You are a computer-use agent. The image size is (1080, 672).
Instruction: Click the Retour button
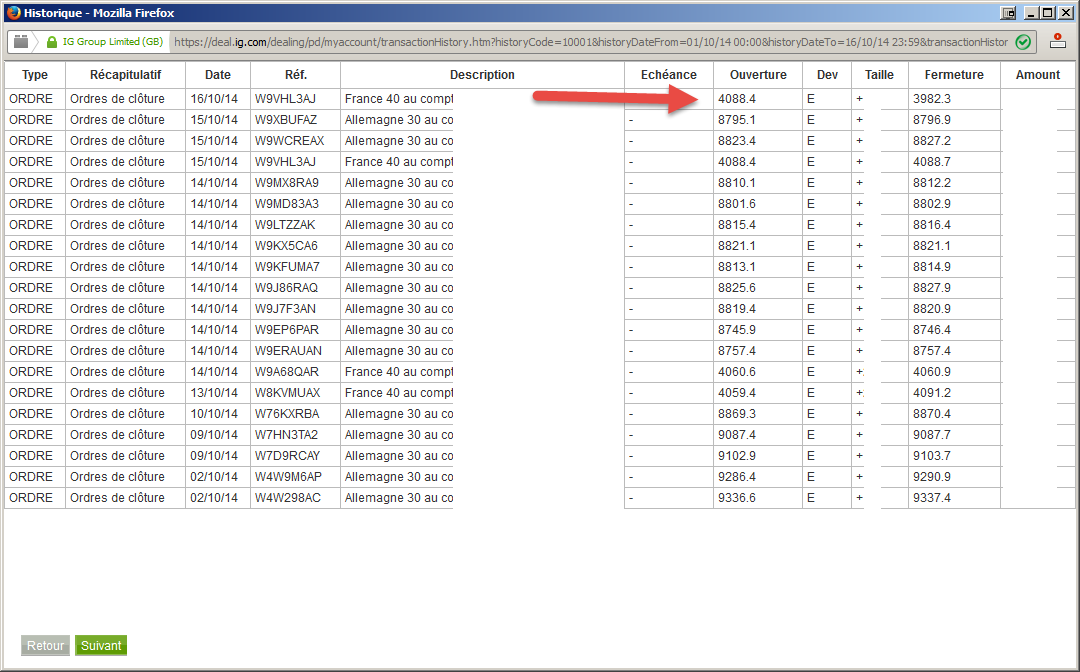point(45,645)
